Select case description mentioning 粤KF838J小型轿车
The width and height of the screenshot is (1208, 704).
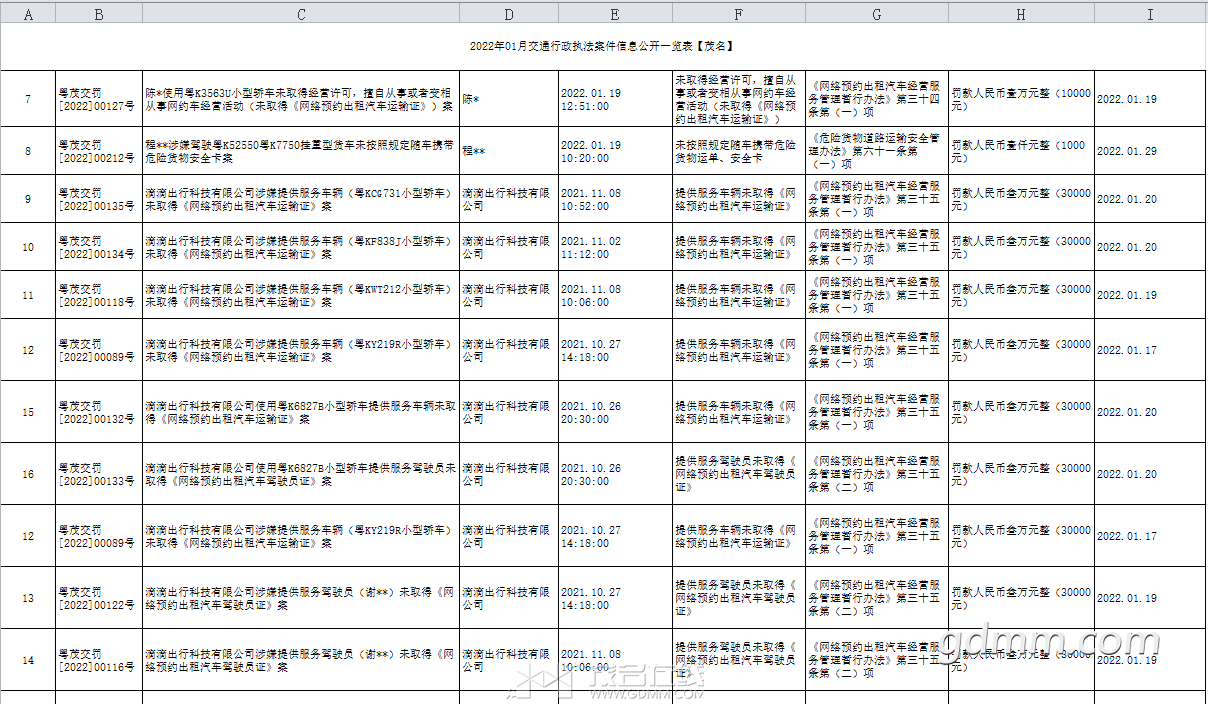coord(301,247)
